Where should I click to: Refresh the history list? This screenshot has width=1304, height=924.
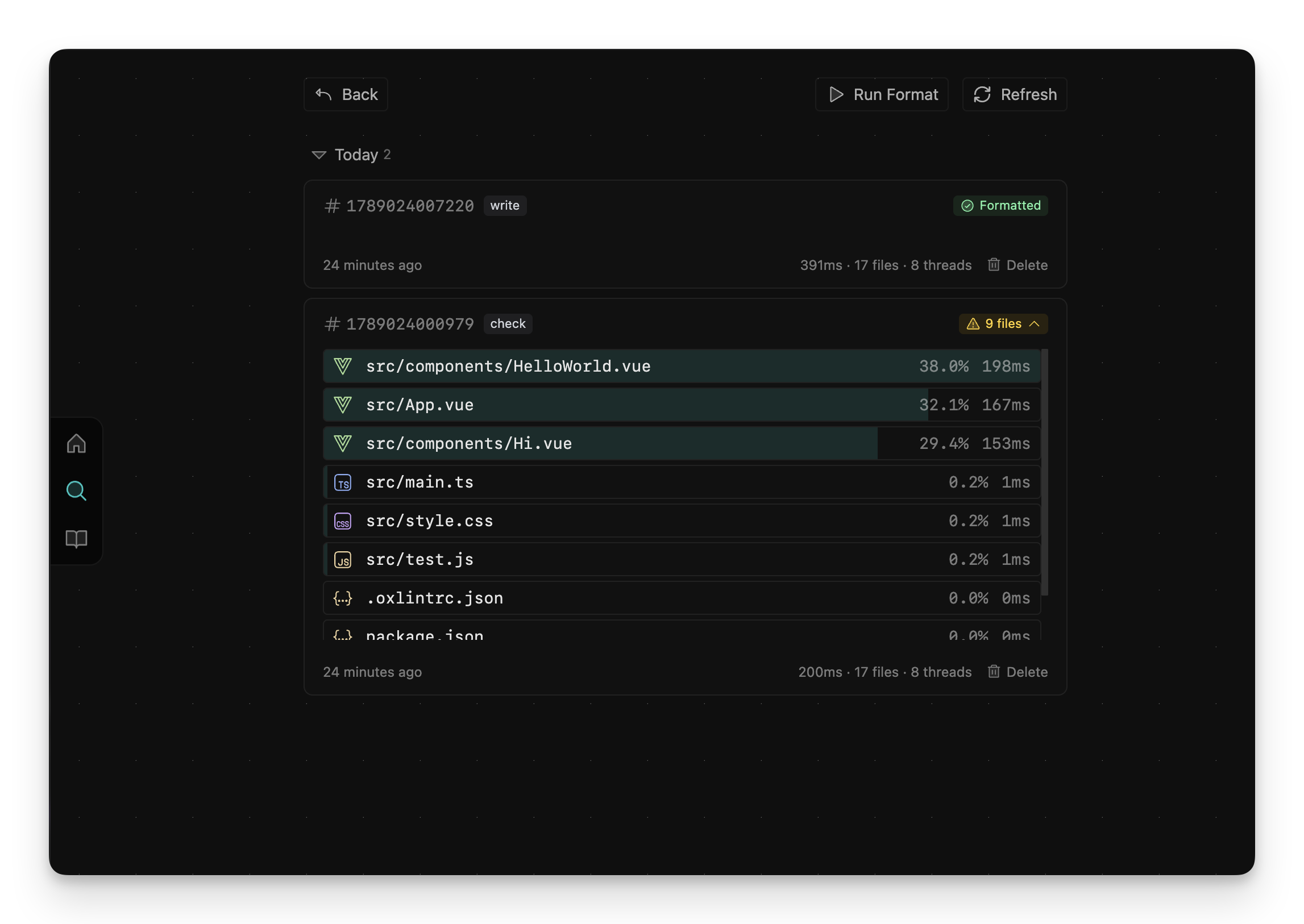click(x=1014, y=94)
